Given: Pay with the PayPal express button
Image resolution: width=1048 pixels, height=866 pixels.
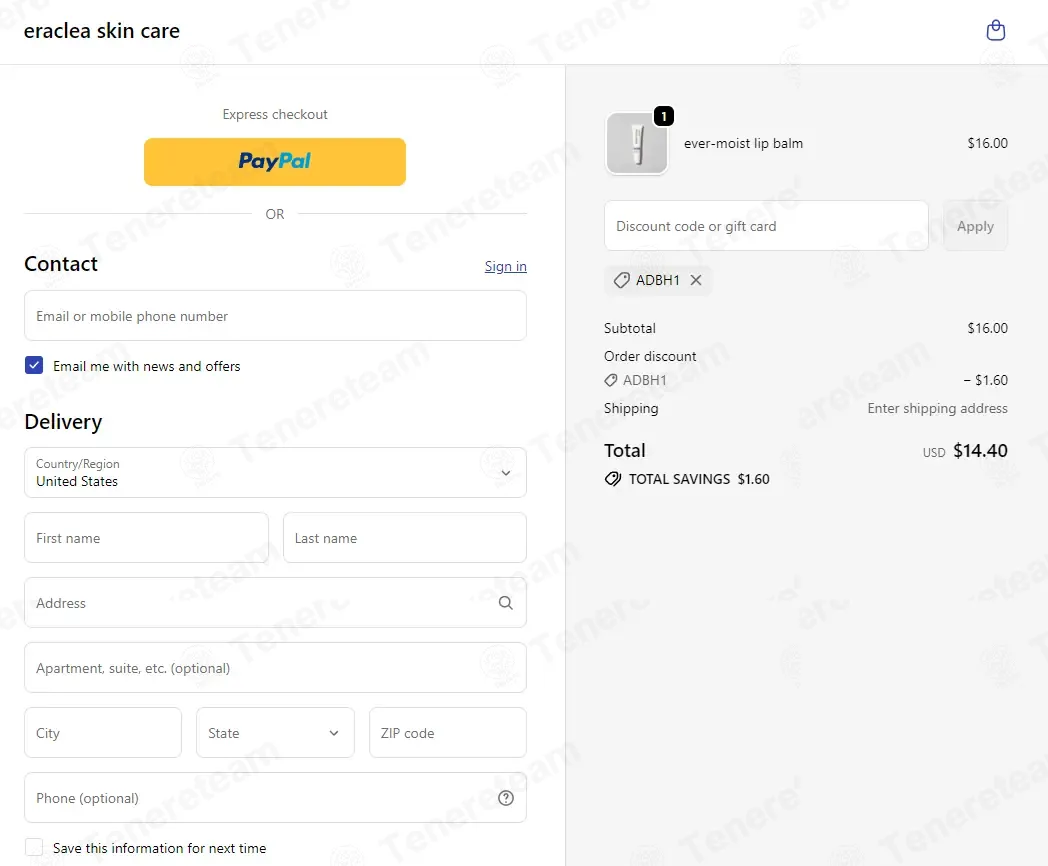Looking at the screenshot, I should (x=275, y=162).
